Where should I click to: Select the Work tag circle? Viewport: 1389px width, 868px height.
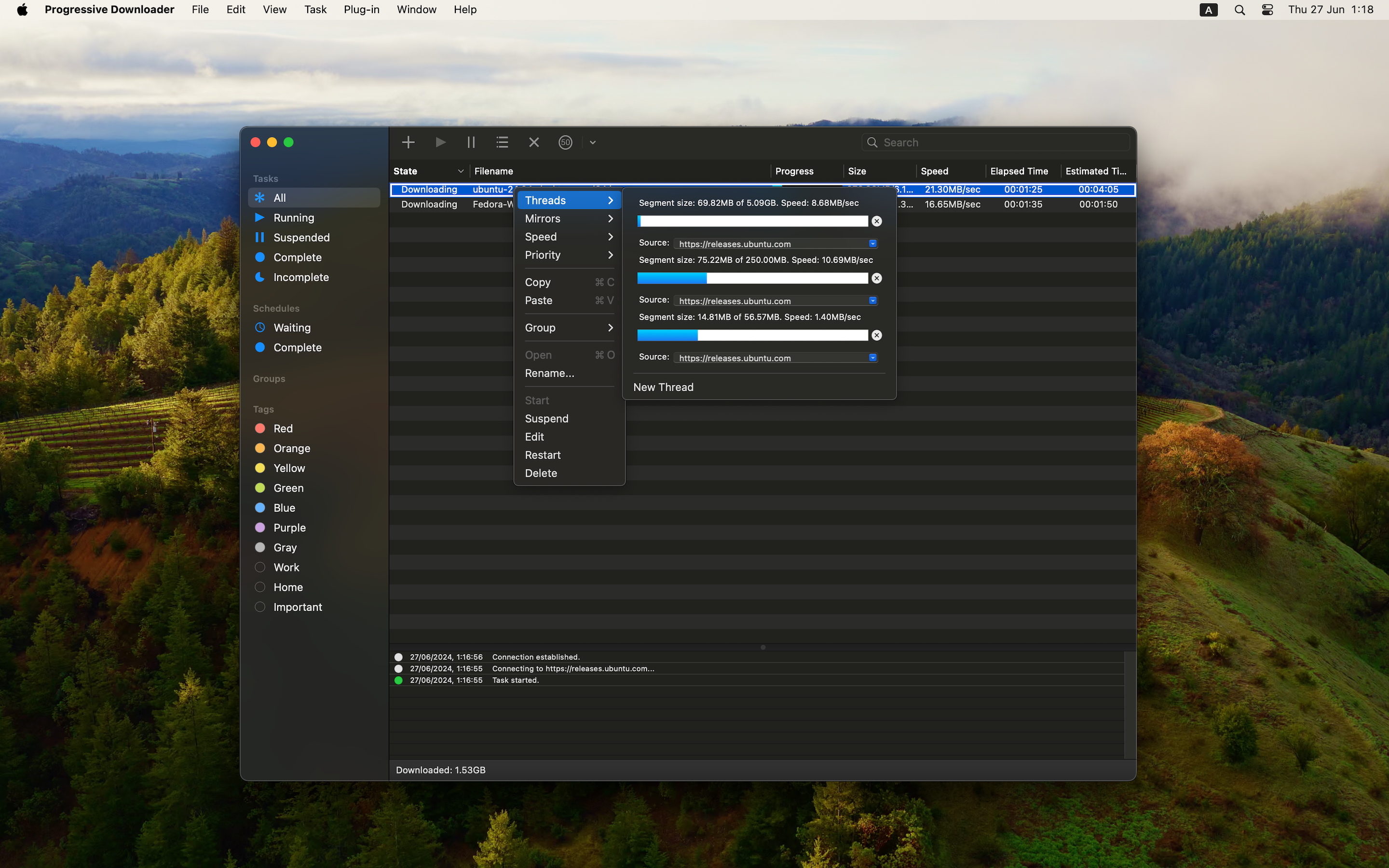pos(260,567)
